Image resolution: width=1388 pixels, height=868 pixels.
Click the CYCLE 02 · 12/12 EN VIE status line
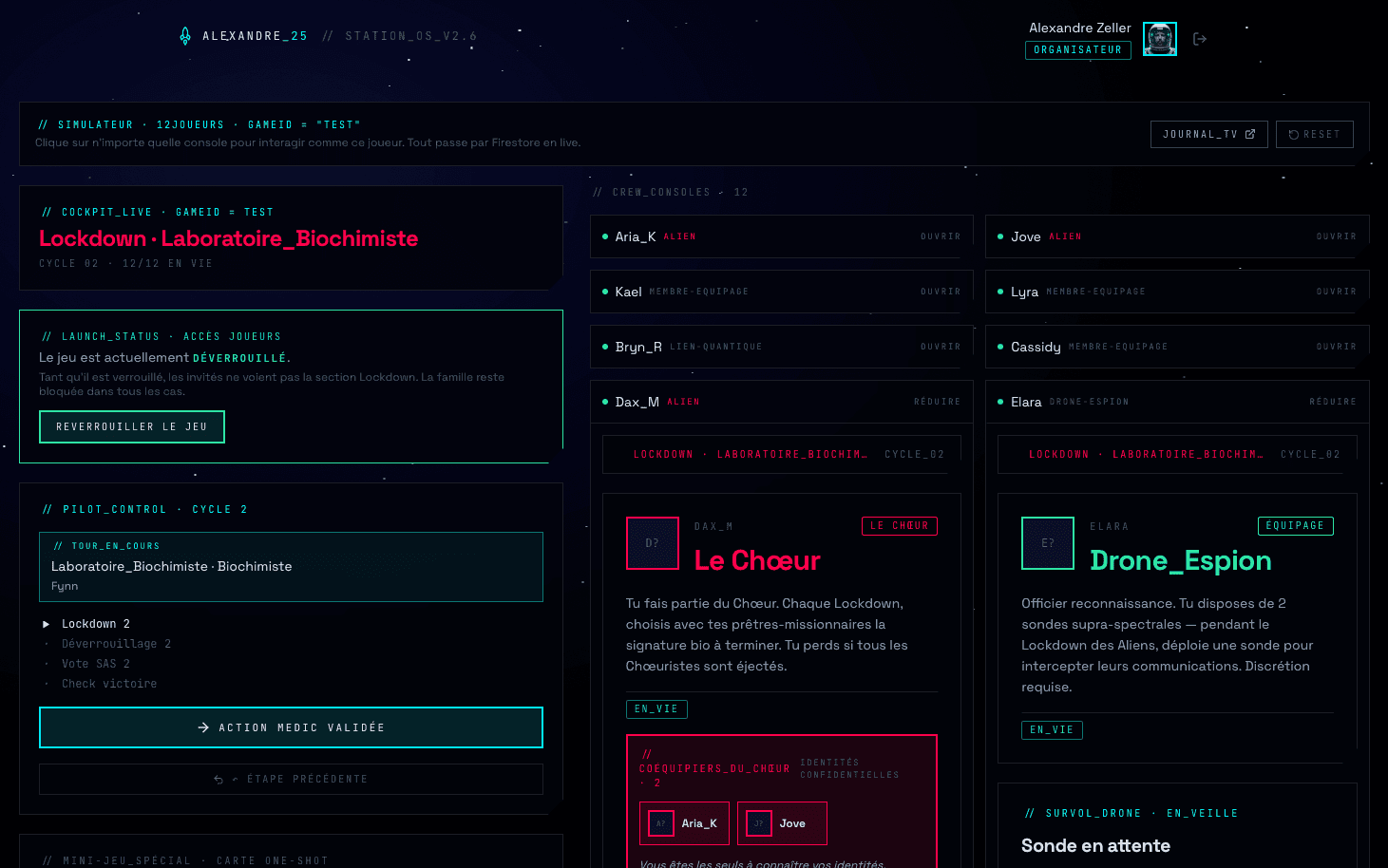[126, 263]
